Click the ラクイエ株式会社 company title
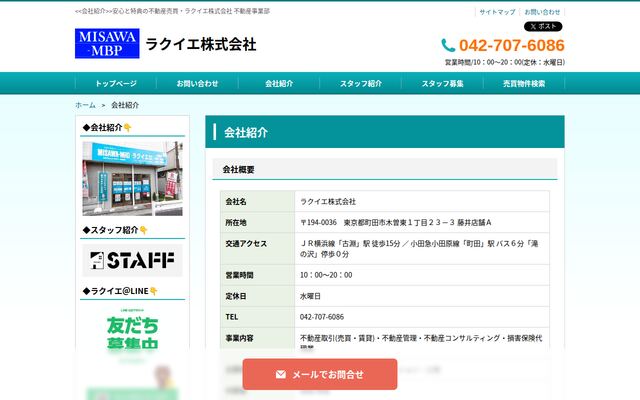The image size is (640, 400). 201,44
